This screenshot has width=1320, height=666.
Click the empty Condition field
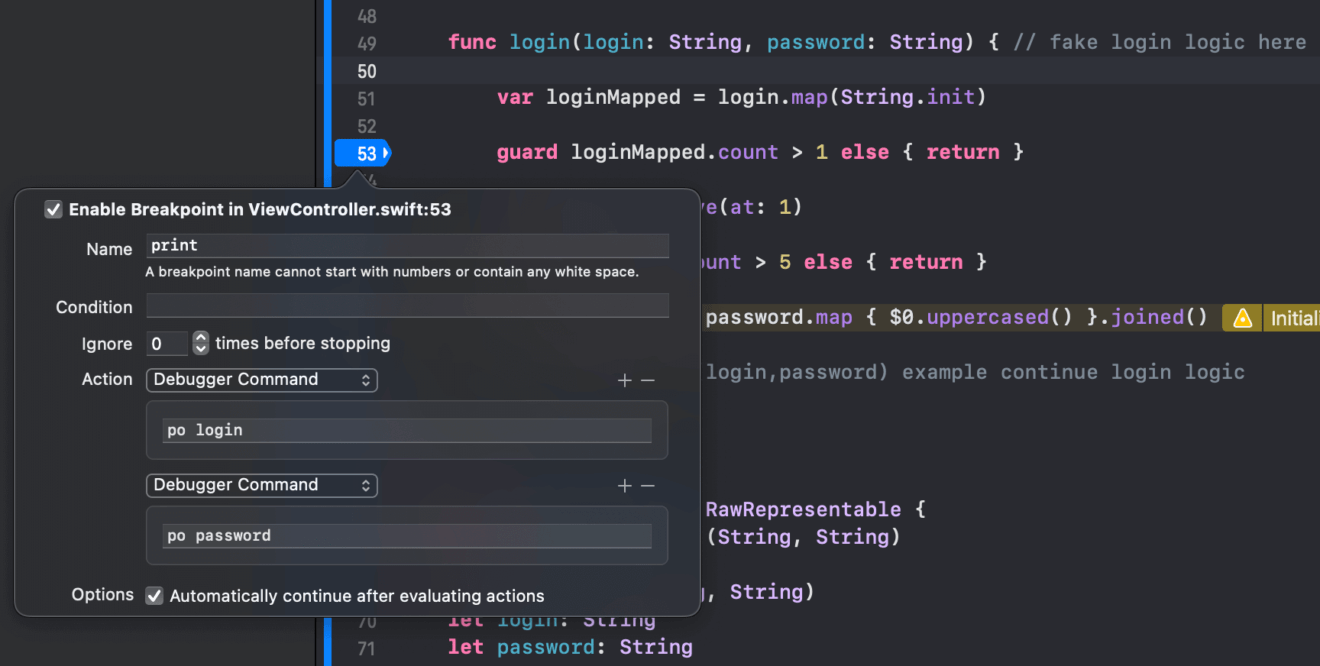pyautogui.click(x=407, y=307)
